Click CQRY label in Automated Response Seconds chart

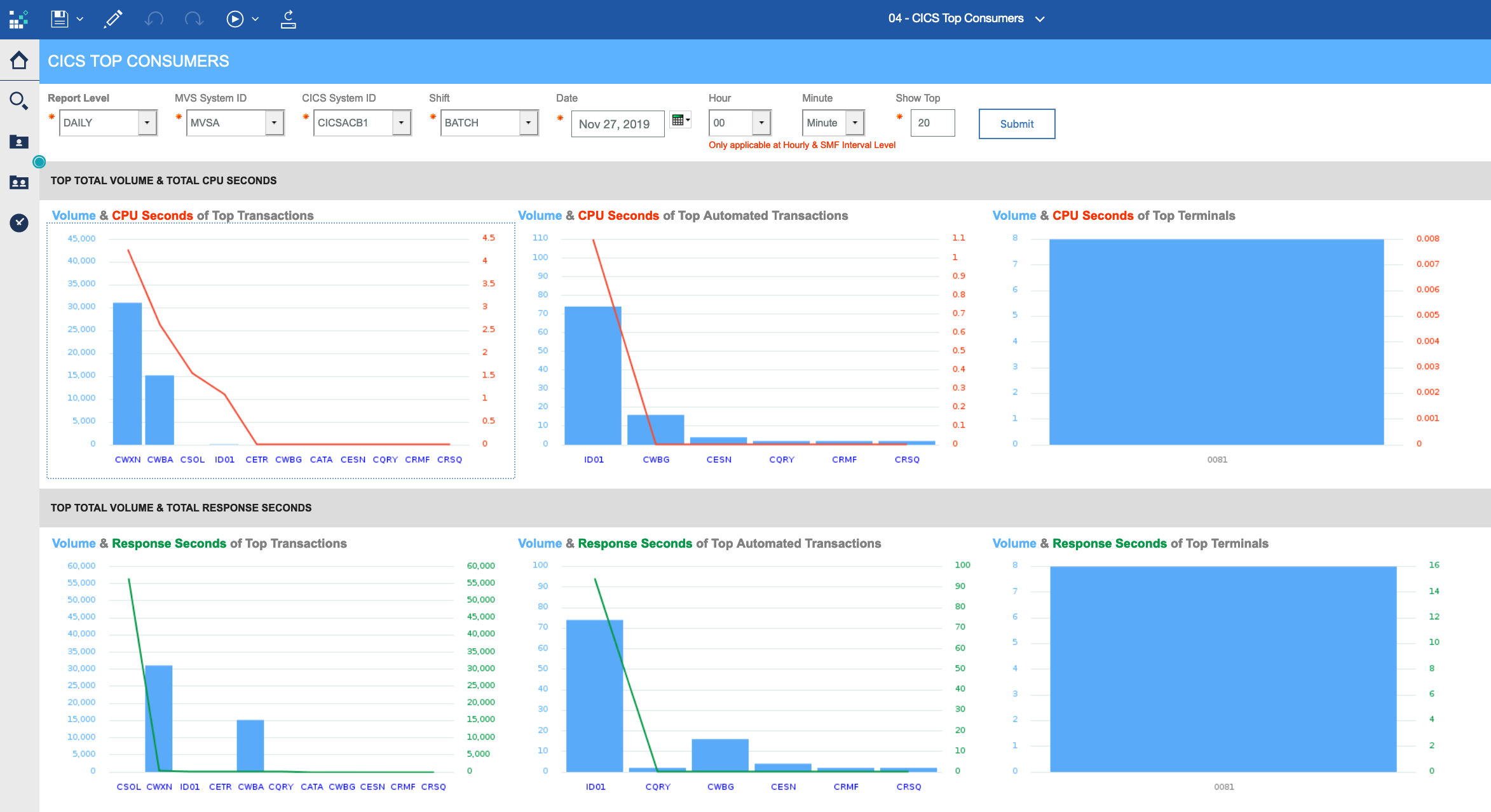[658, 787]
